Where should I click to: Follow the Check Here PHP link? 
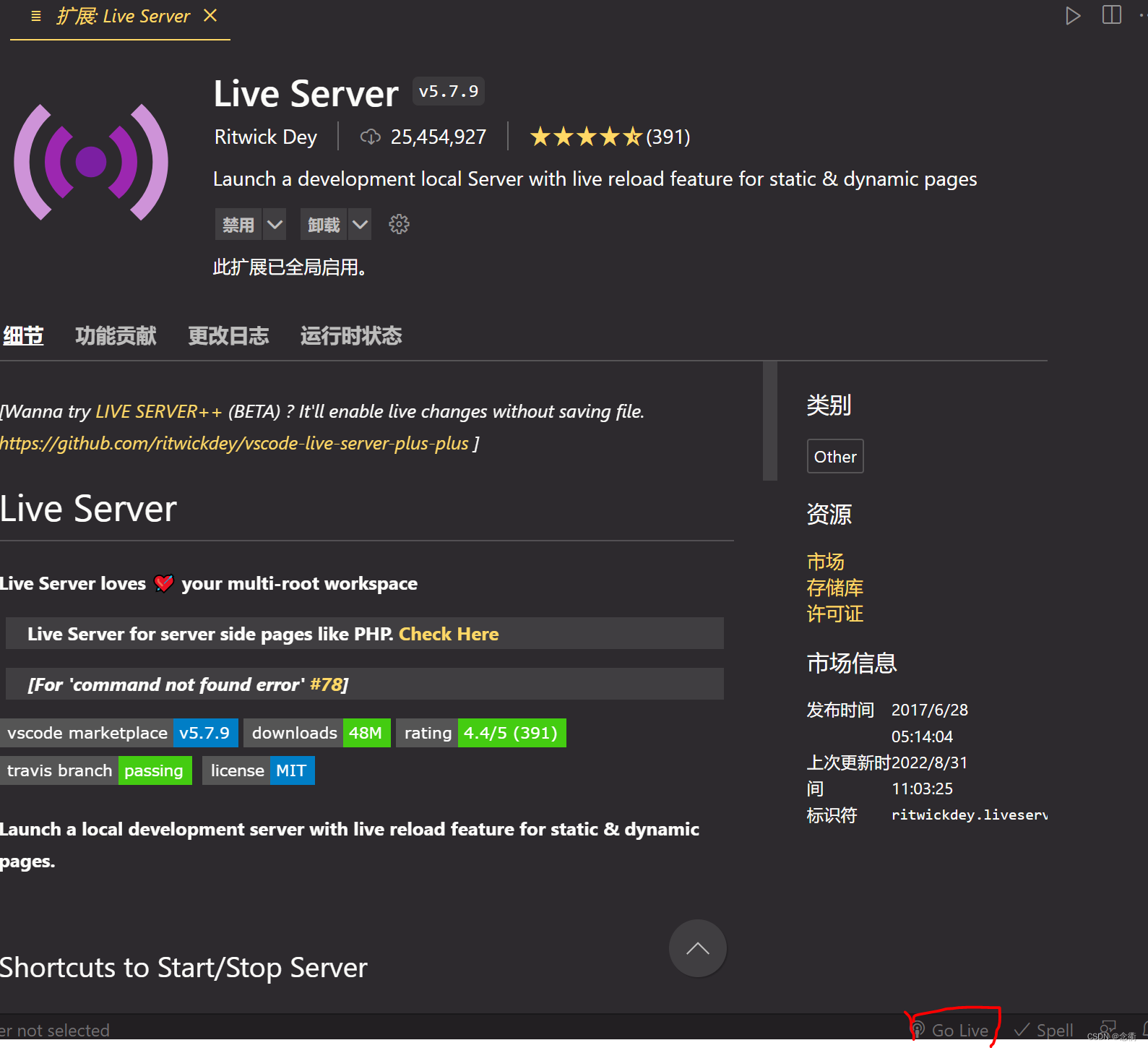pos(449,634)
